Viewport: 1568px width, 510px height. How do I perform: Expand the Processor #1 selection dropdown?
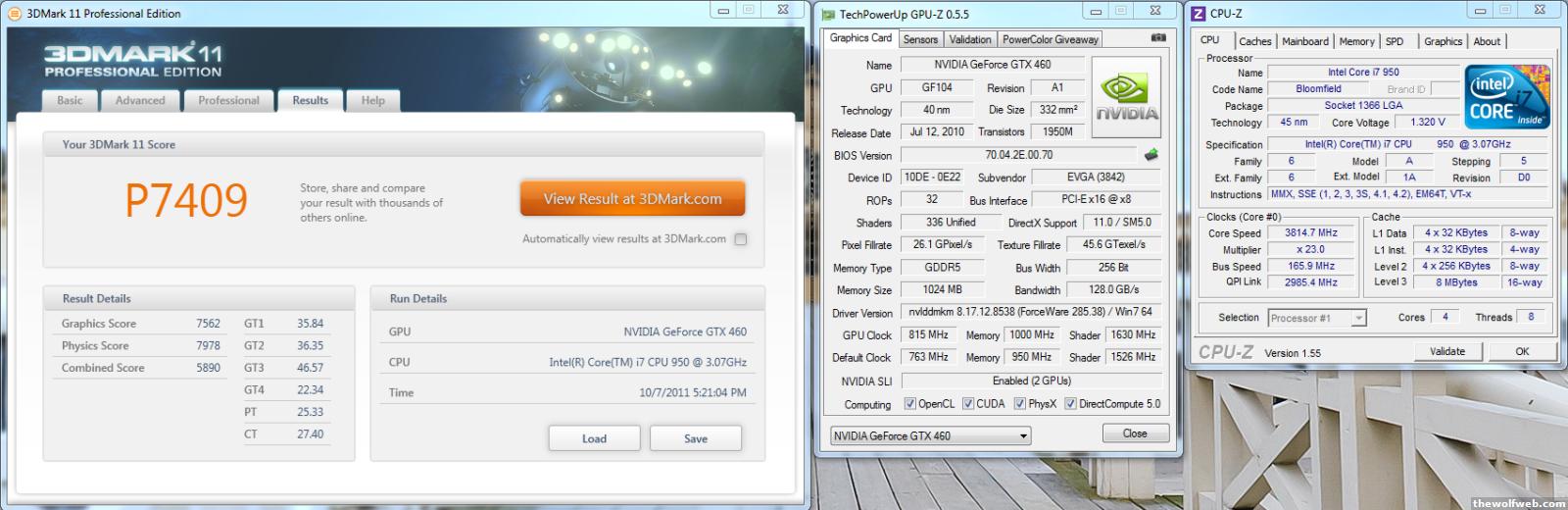[x=1358, y=318]
